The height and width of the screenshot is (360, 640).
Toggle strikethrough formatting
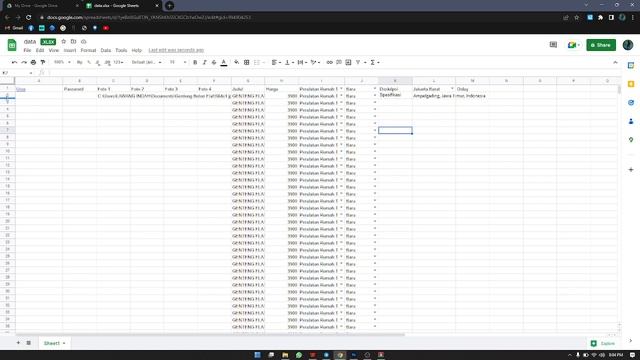click(214, 62)
